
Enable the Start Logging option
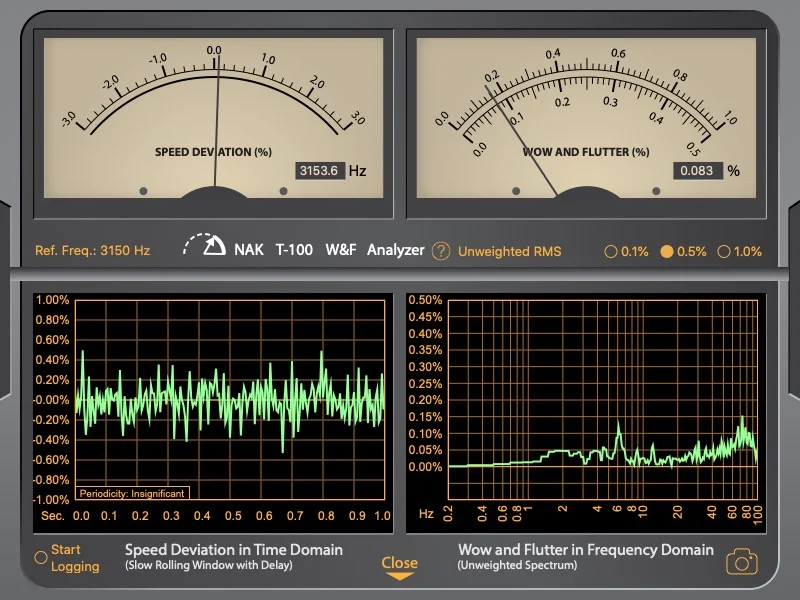click(x=41, y=557)
